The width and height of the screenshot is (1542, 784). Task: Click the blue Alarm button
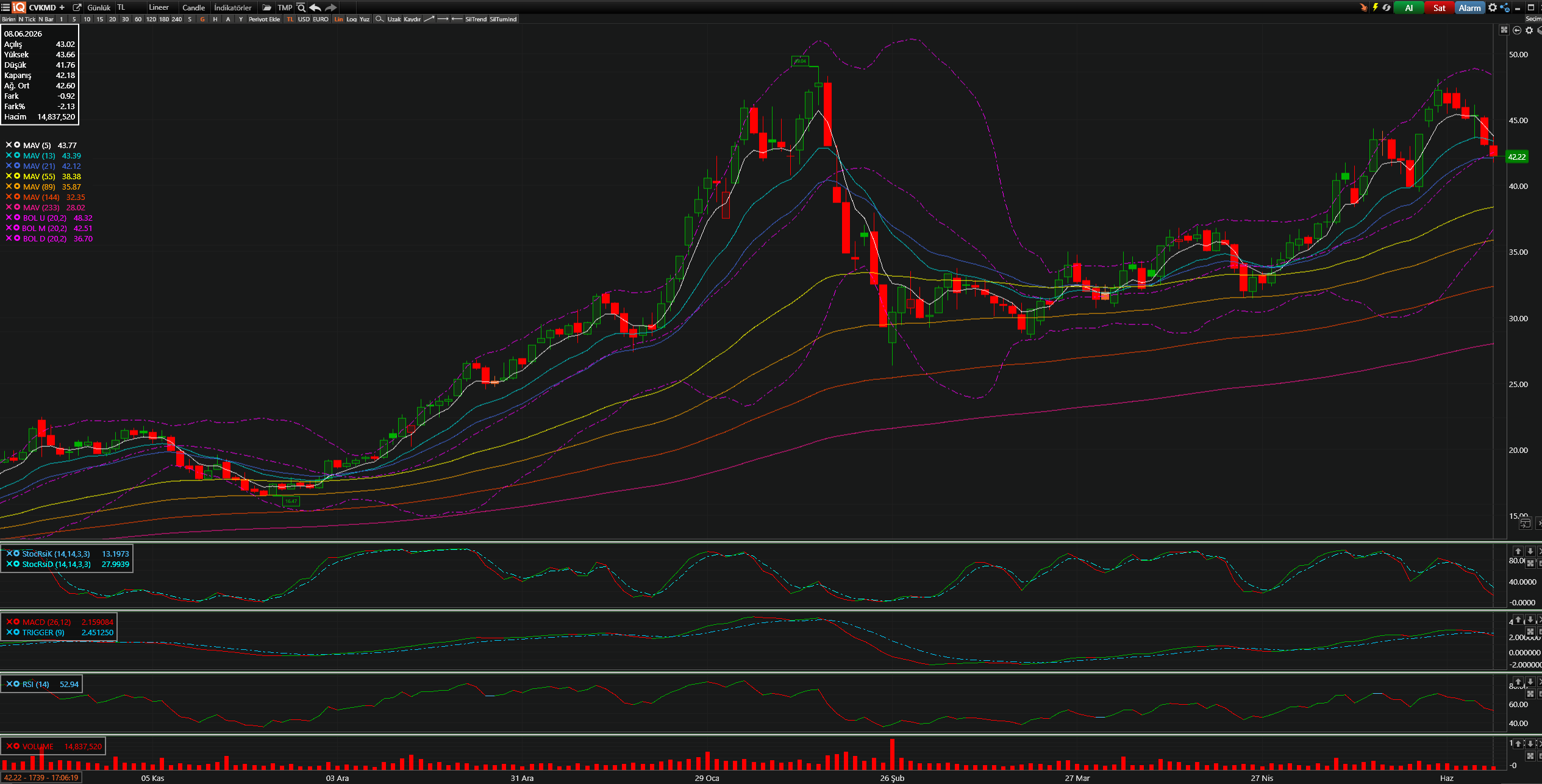click(1469, 7)
